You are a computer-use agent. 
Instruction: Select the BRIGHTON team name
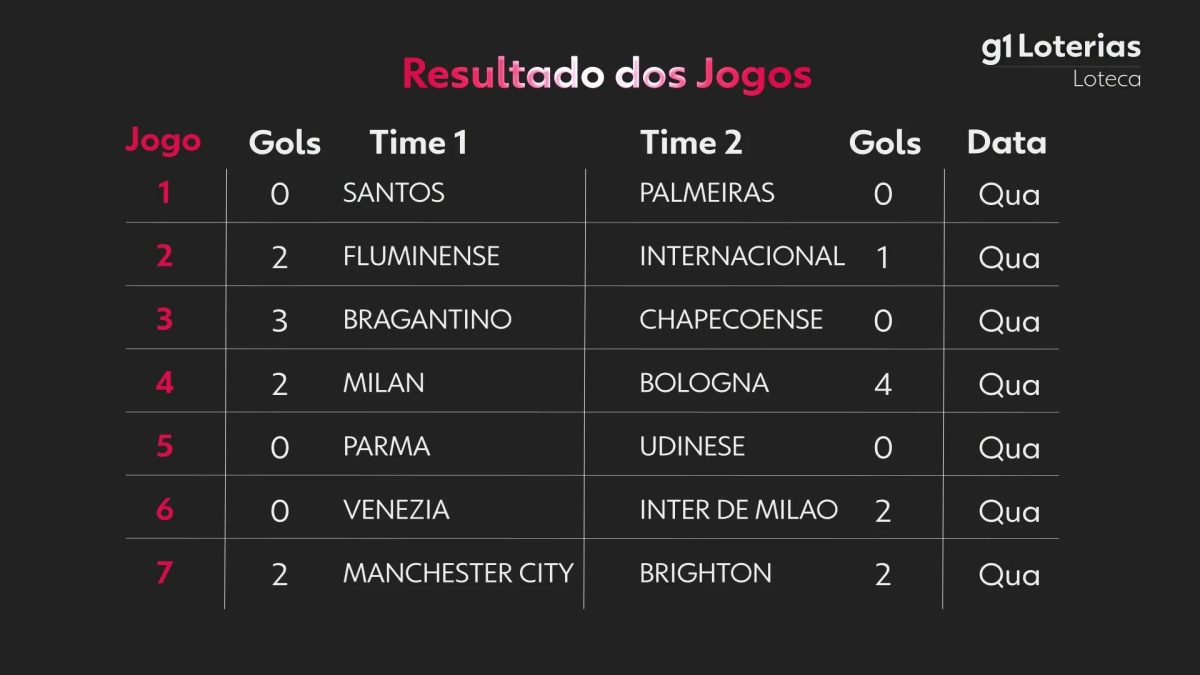click(706, 573)
